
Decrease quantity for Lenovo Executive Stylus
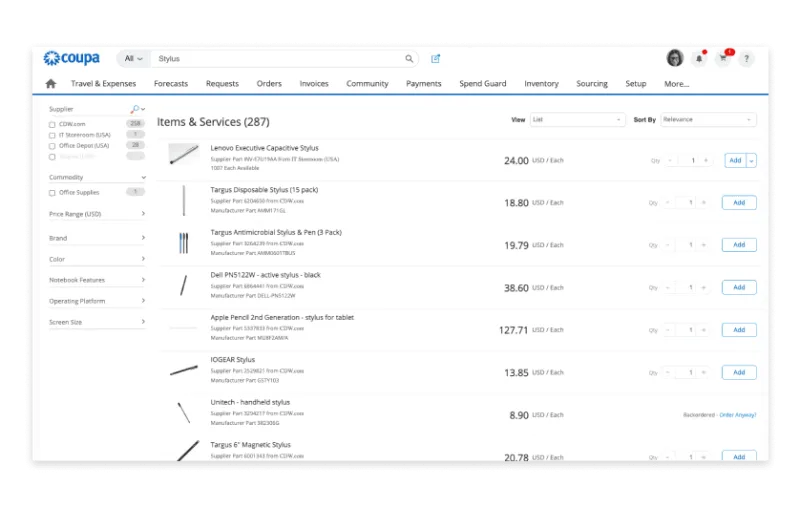[x=670, y=160]
